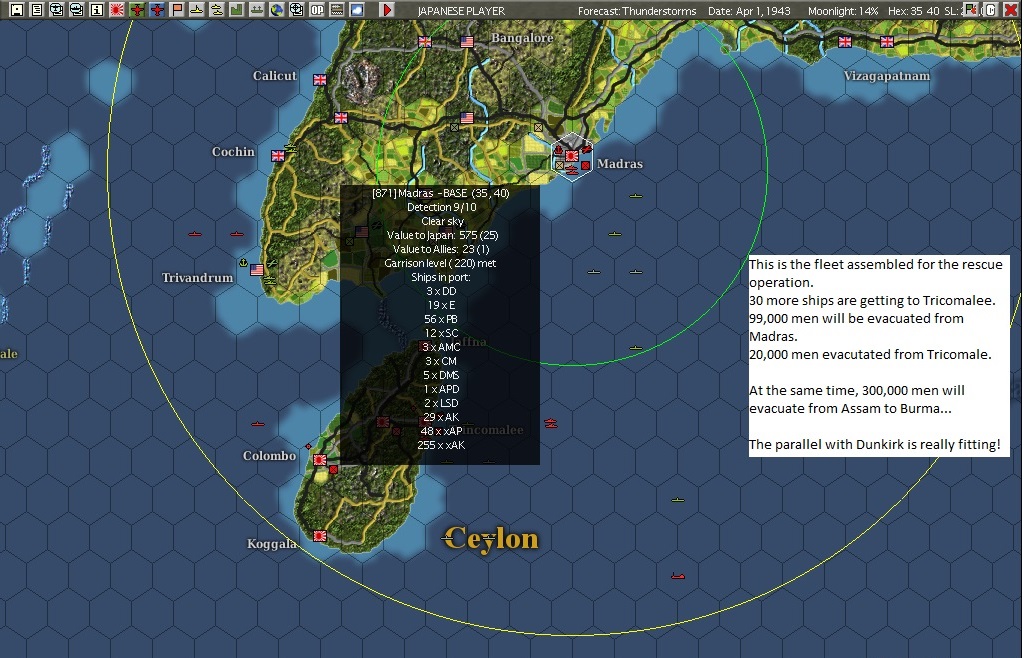This screenshot has width=1024, height=658.
Task: Click 'Moonlight: 14%' status text
Action: coord(842,11)
